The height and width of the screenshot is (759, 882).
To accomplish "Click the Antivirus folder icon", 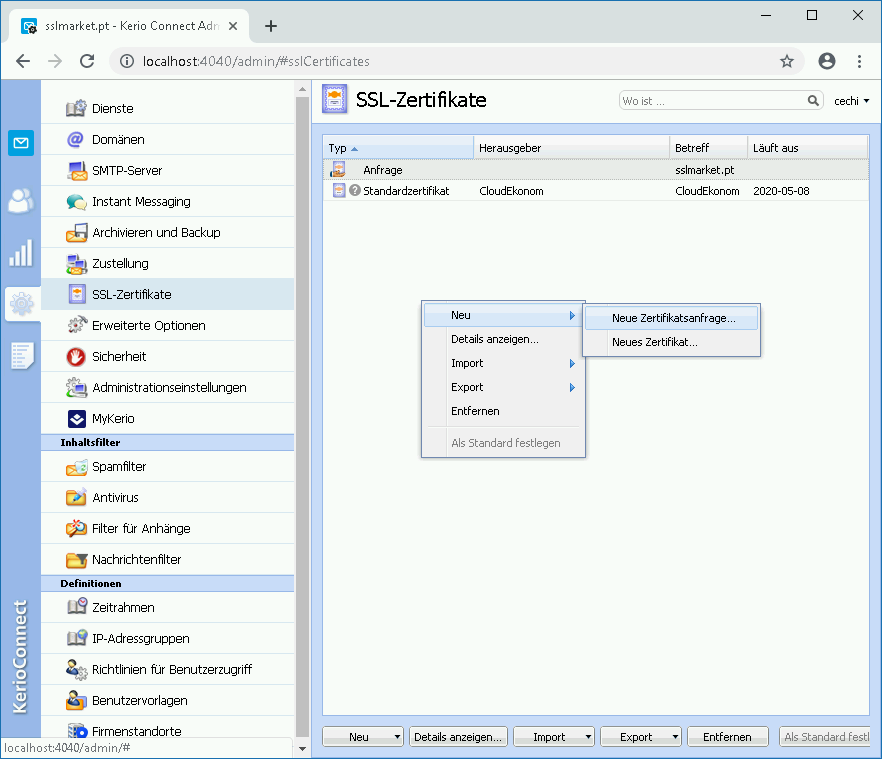I will pos(76,497).
